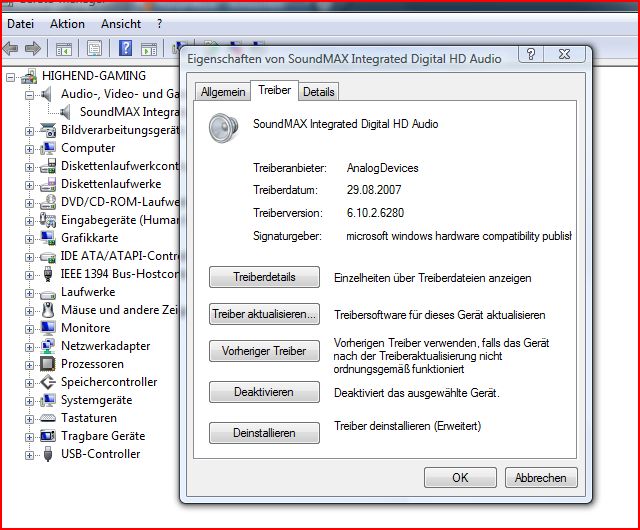
Task: Select the Tastaturen tree item
Action: point(89,418)
